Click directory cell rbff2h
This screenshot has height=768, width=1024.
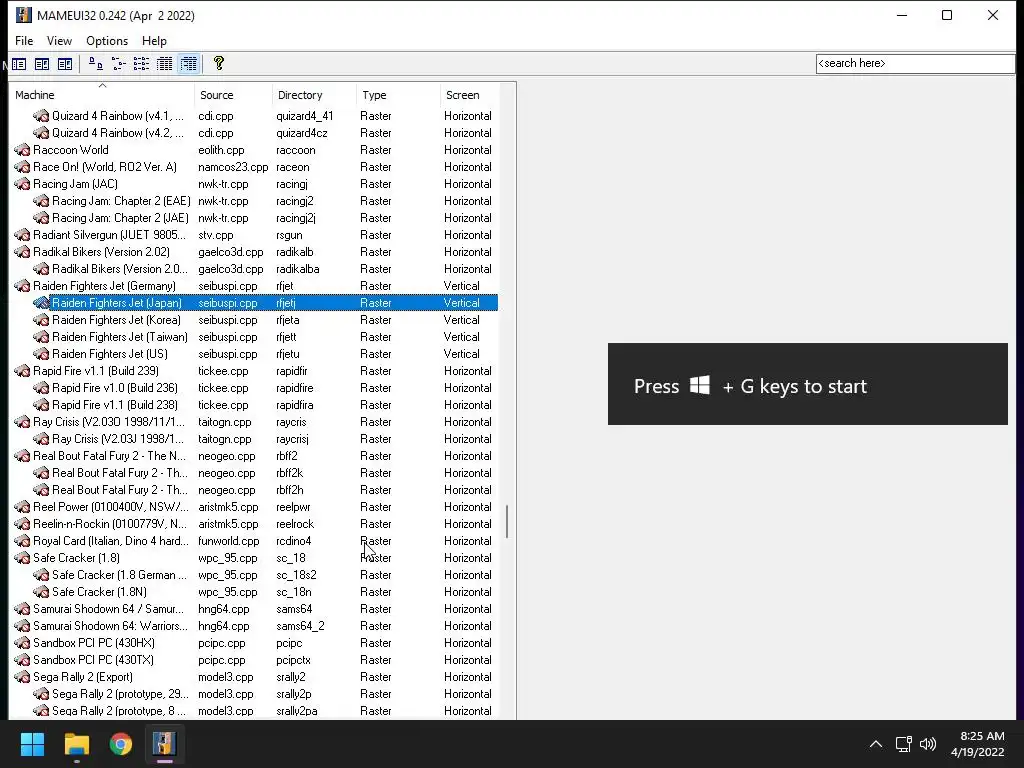pyautogui.click(x=289, y=490)
